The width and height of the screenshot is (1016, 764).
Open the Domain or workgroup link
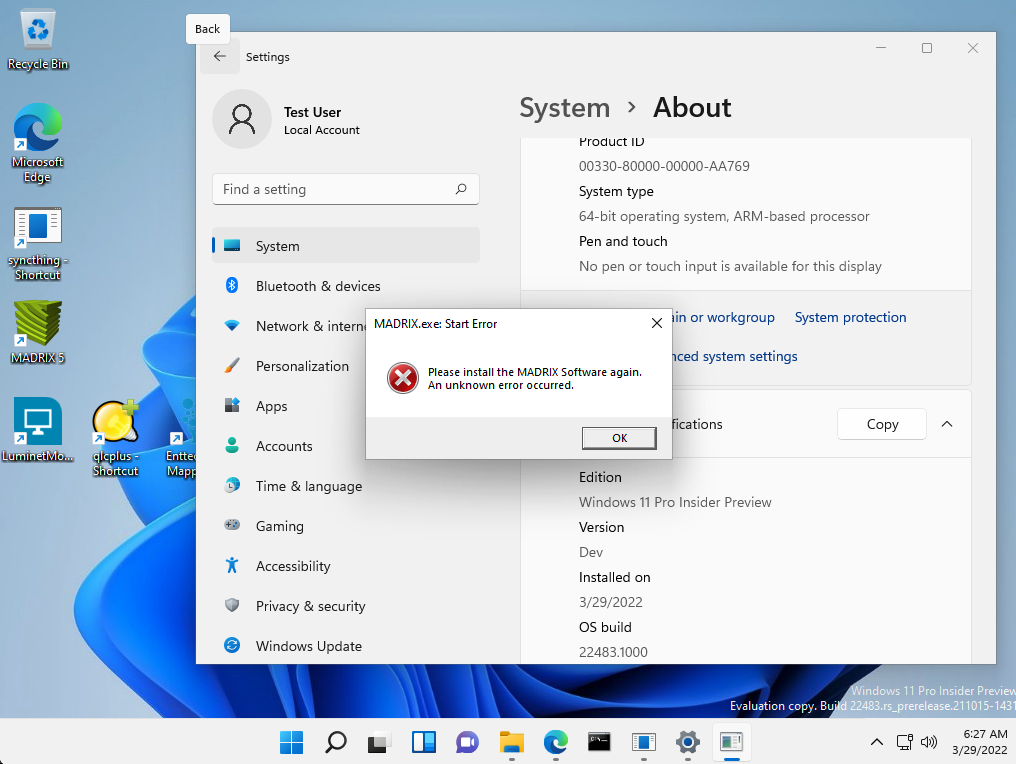pyautogui.click(x=724, y=318)
